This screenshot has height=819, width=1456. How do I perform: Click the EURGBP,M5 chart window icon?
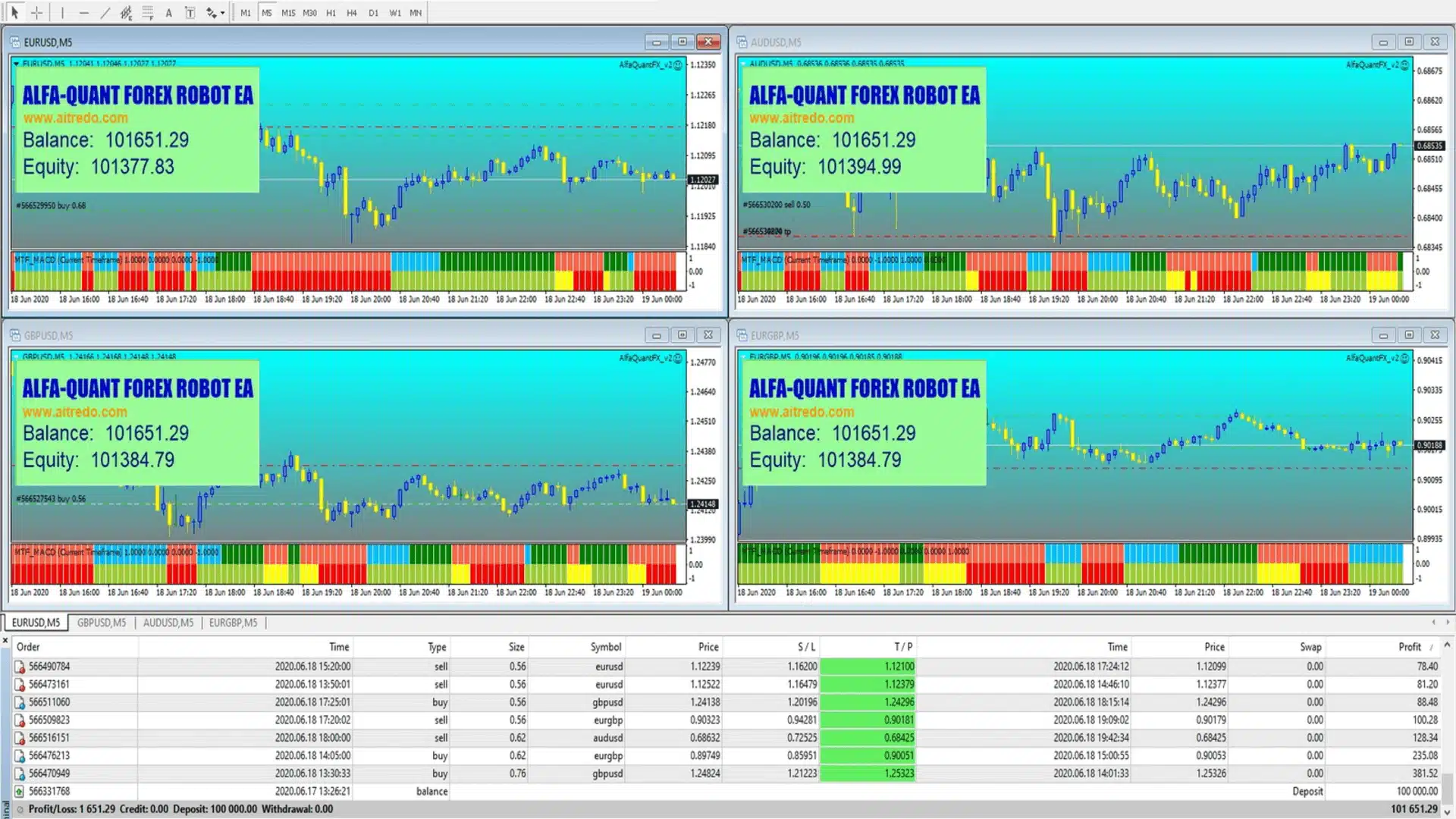click(x=742, y=335)
